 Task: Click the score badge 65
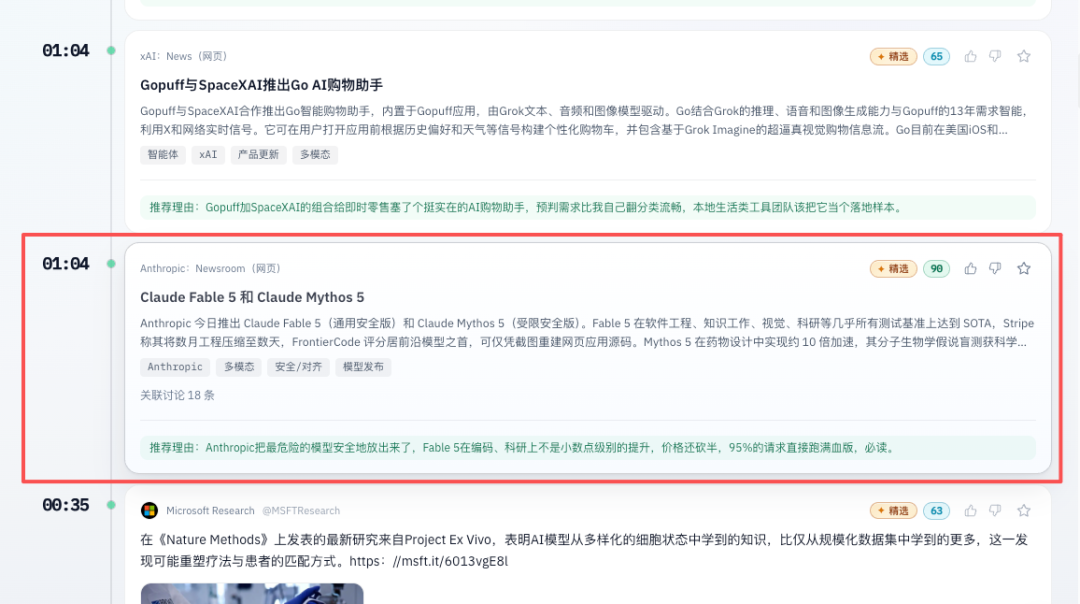point(937,56)
